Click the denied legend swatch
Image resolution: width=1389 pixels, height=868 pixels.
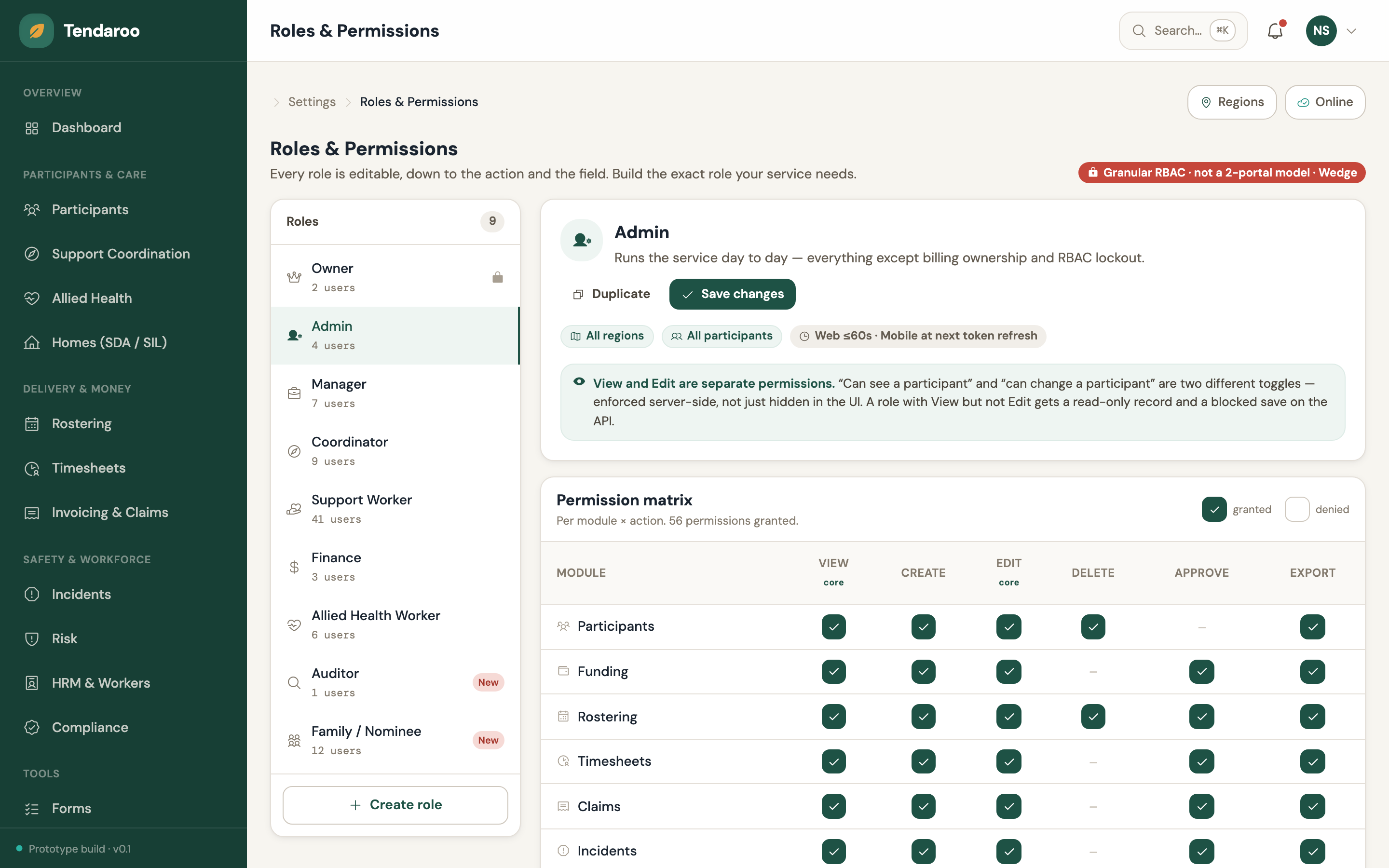[x=1296, y=509]
